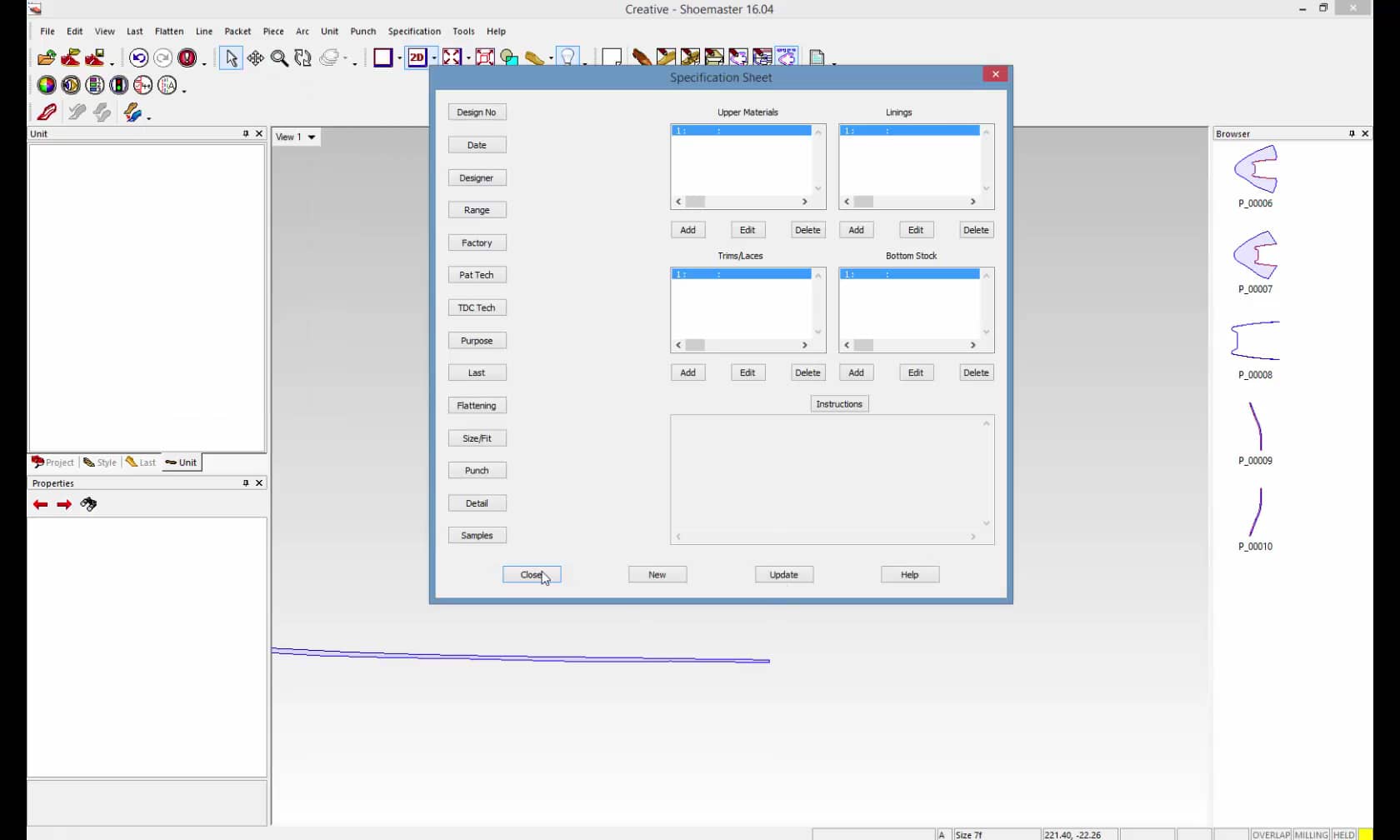The image size is (1400, 840).
Task: Select the four-arrow pan tool
Action: pos(255,57)
